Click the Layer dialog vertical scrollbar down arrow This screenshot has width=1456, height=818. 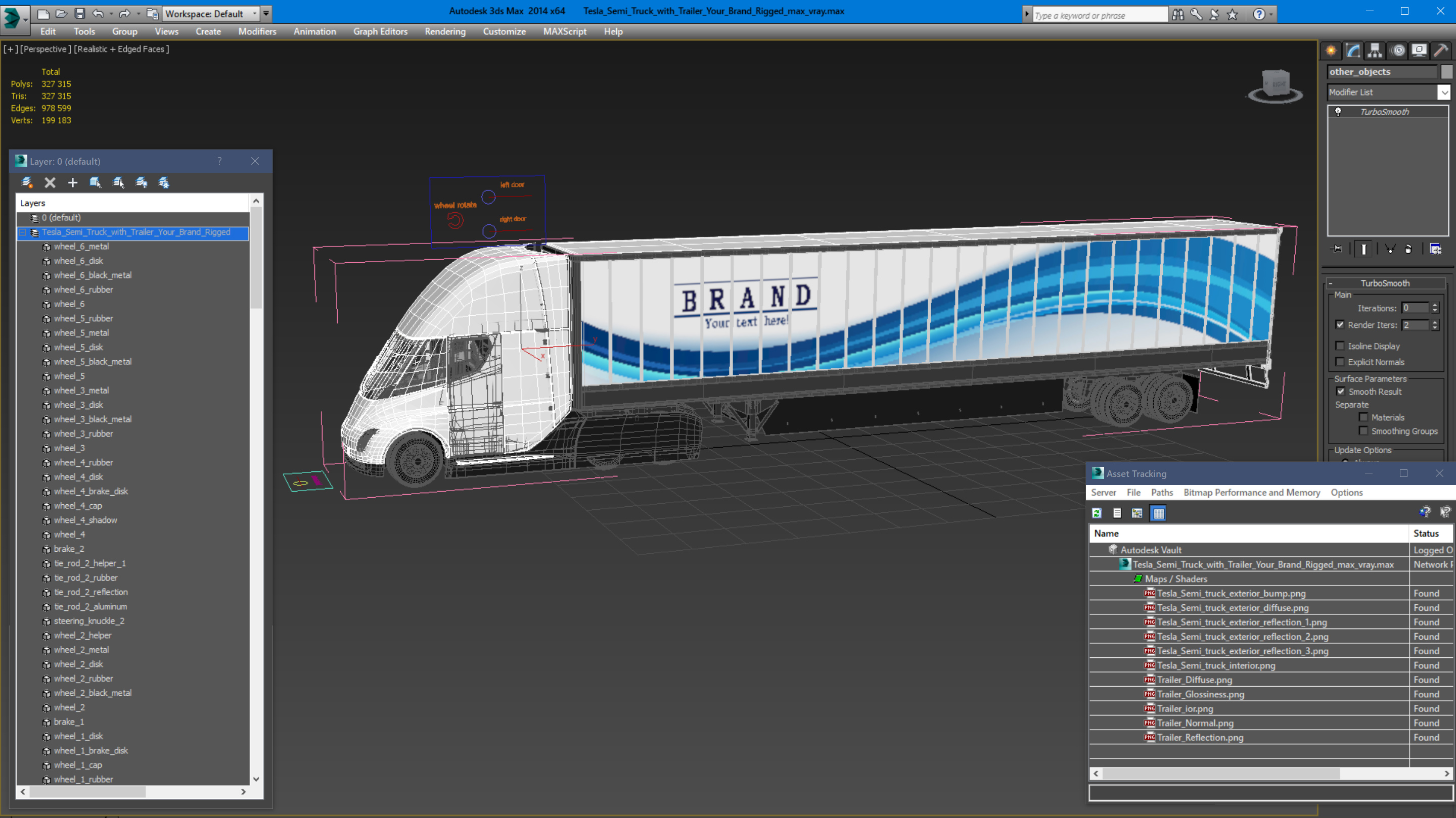click(x=256, y=779)
